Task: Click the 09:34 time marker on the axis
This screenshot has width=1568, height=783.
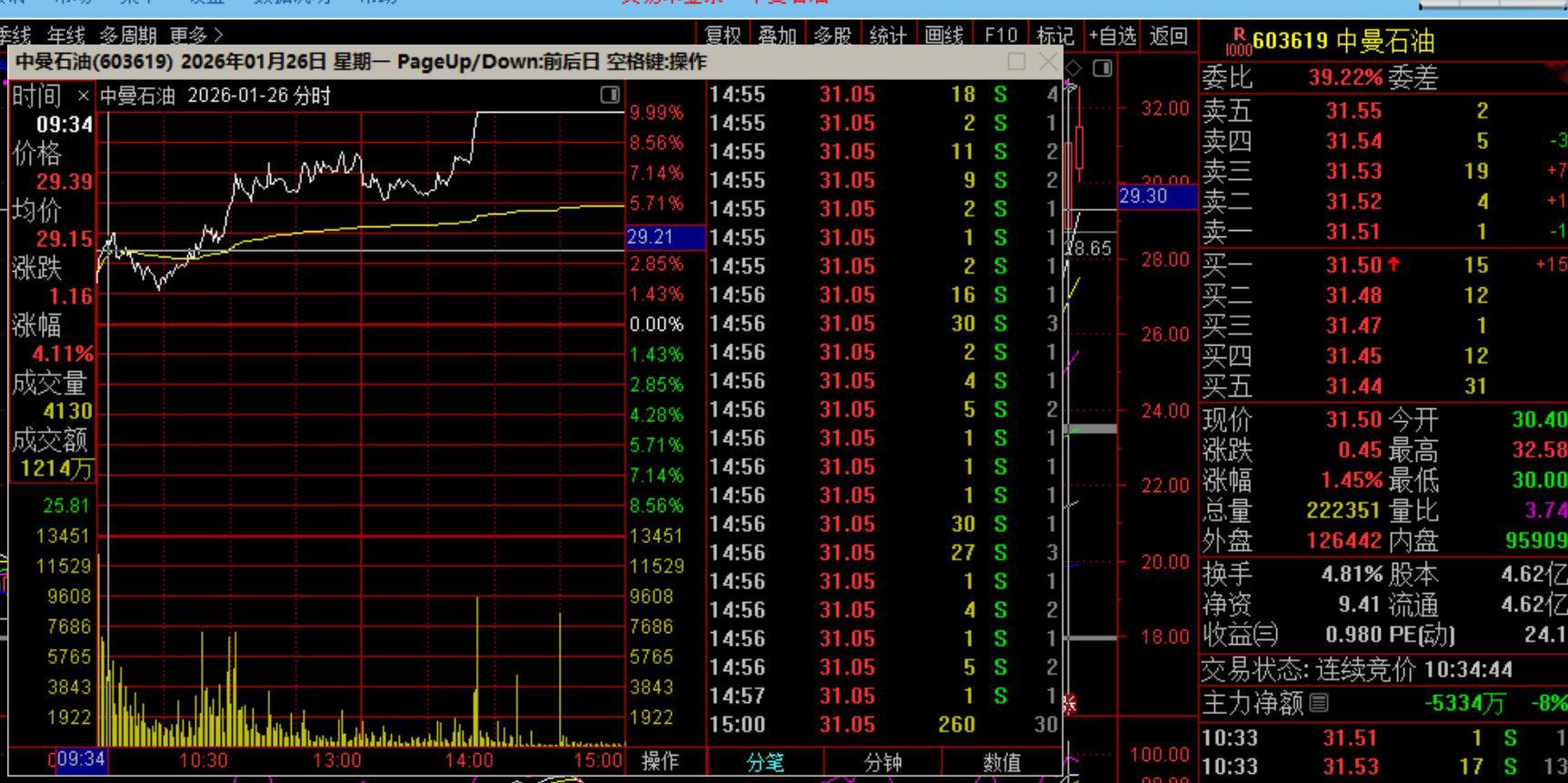Action: click(x=81, y=759)
